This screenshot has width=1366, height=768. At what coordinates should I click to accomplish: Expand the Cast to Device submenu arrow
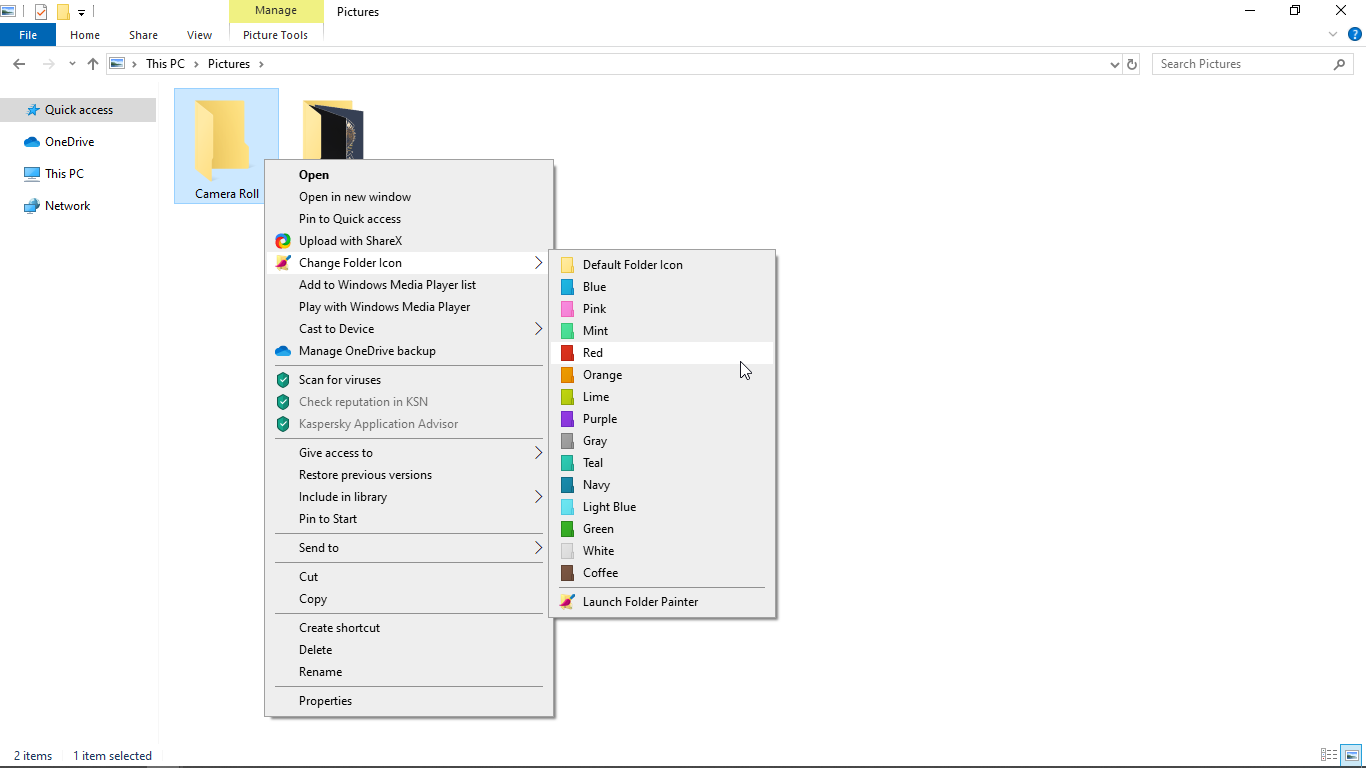tap(538, 329)
